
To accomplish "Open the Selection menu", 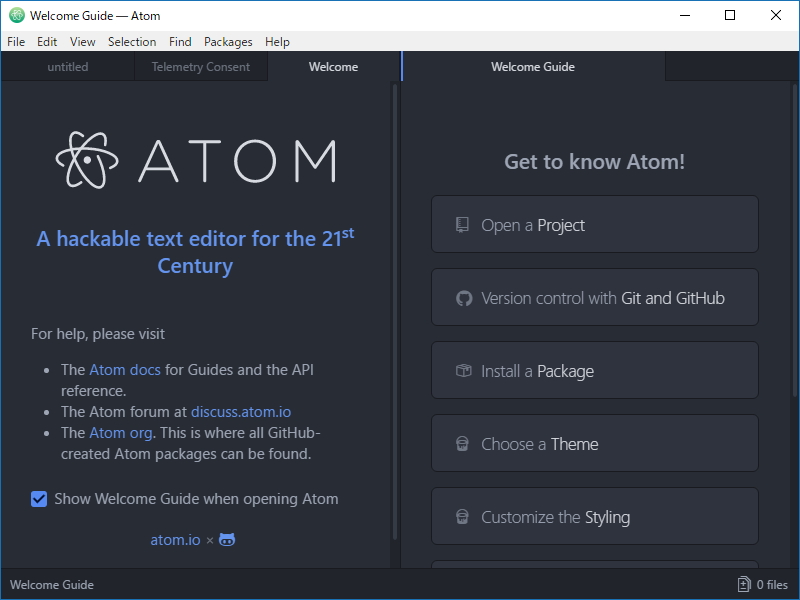I will click(x=132, y=42).
